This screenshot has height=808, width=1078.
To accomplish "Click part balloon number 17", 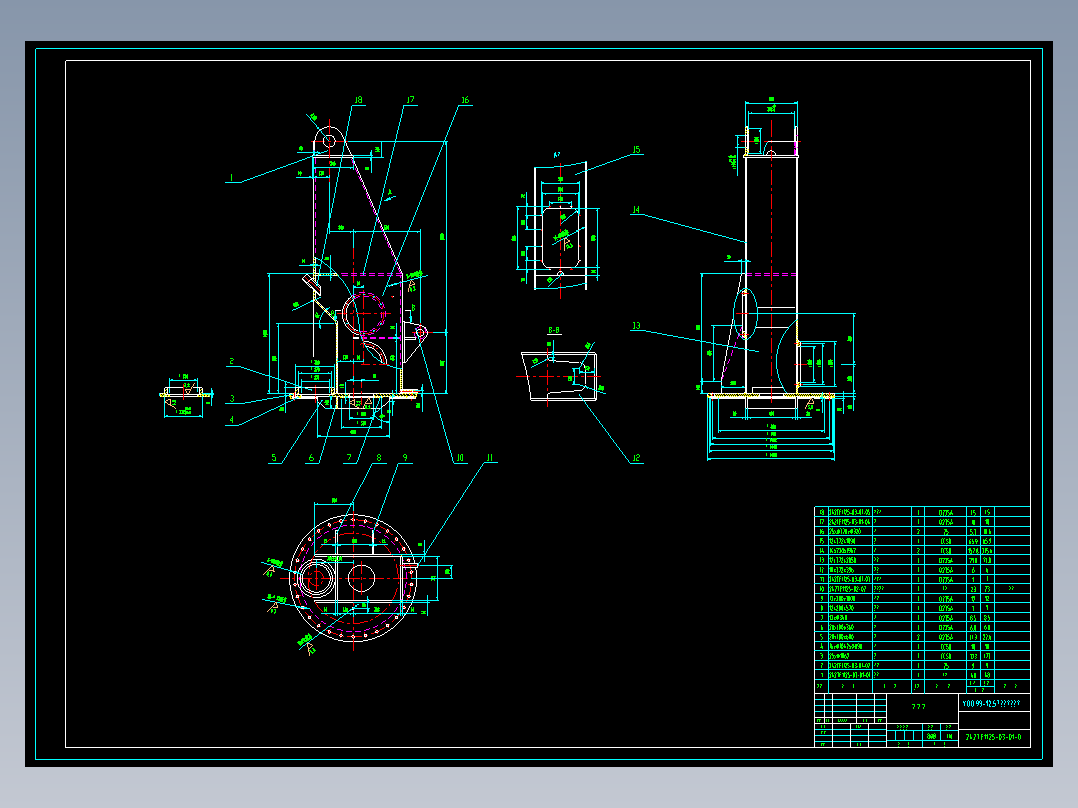I will [410, 100].
